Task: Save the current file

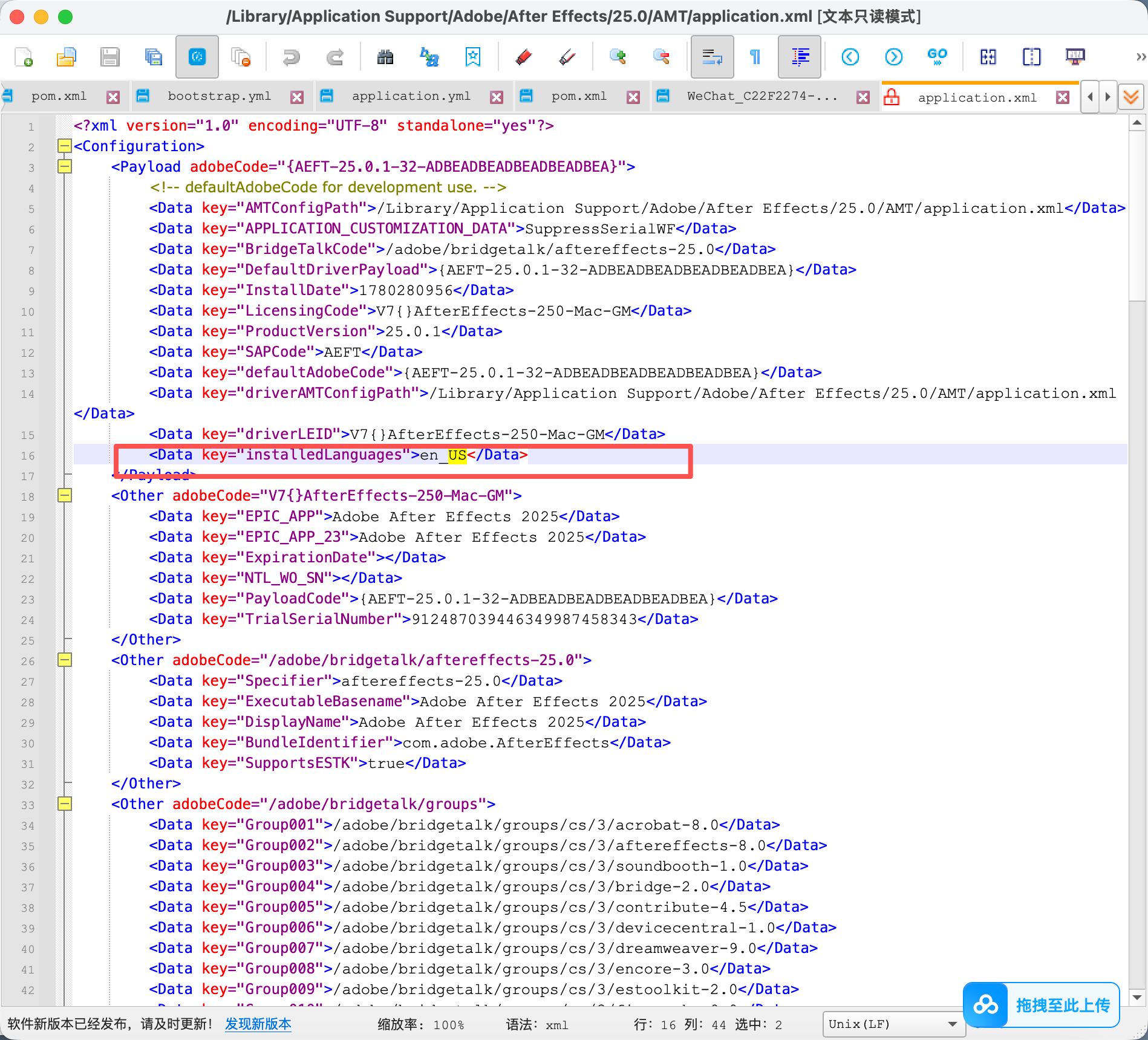Action: [x=109, y=57]
